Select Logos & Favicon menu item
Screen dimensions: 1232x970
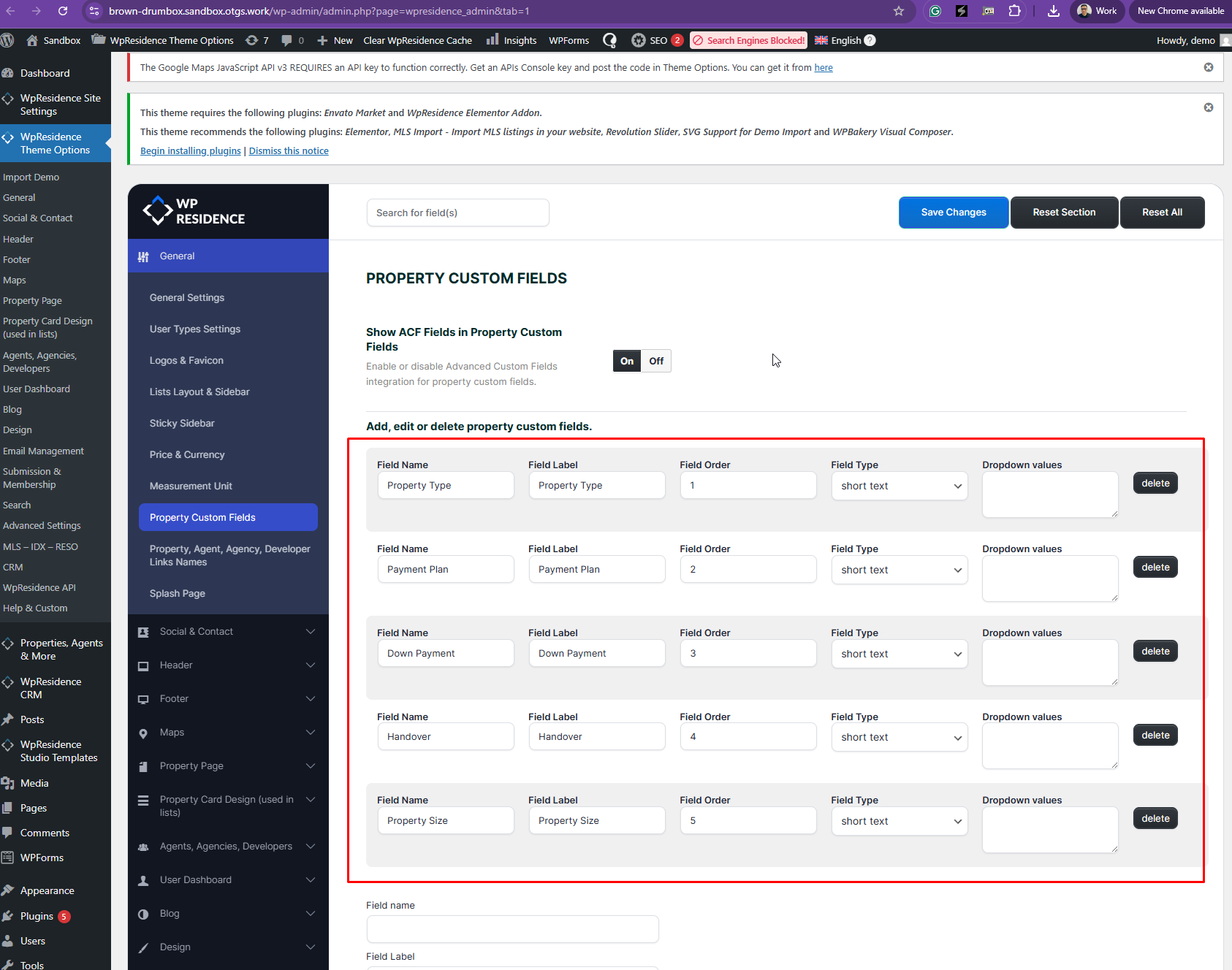(x=186, y=360)
